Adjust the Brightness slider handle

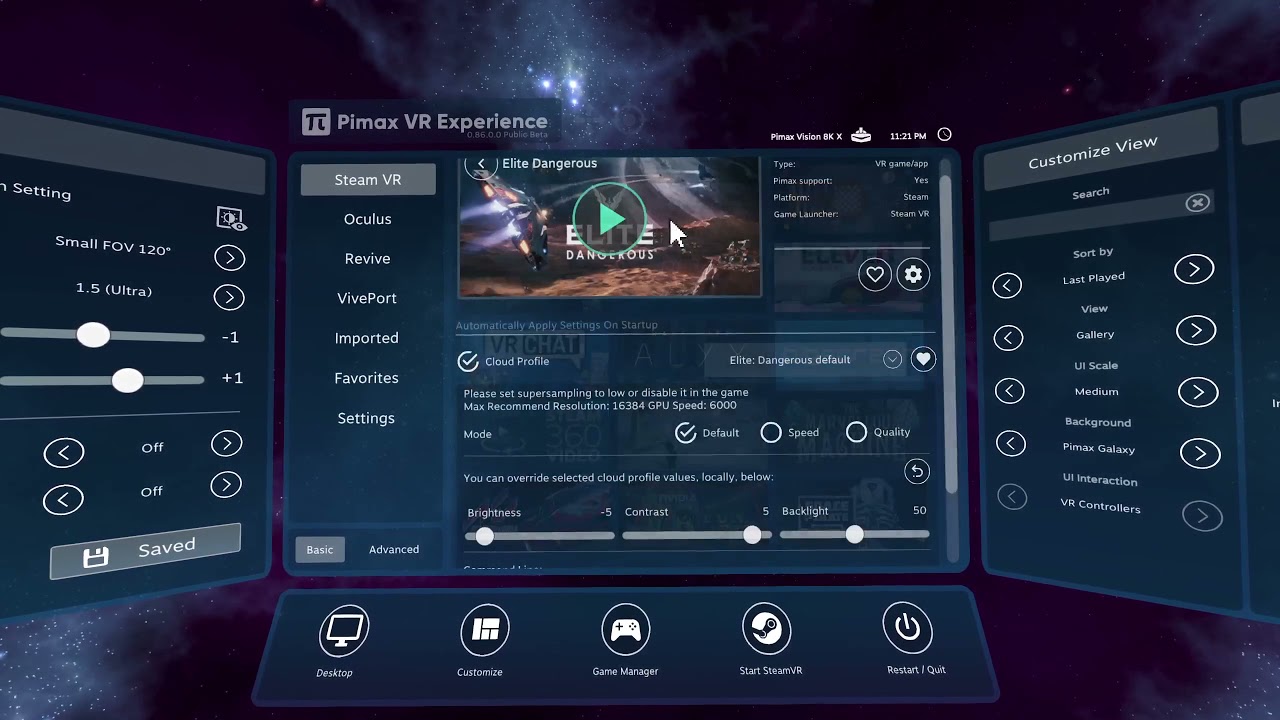[x=484, y=536]
